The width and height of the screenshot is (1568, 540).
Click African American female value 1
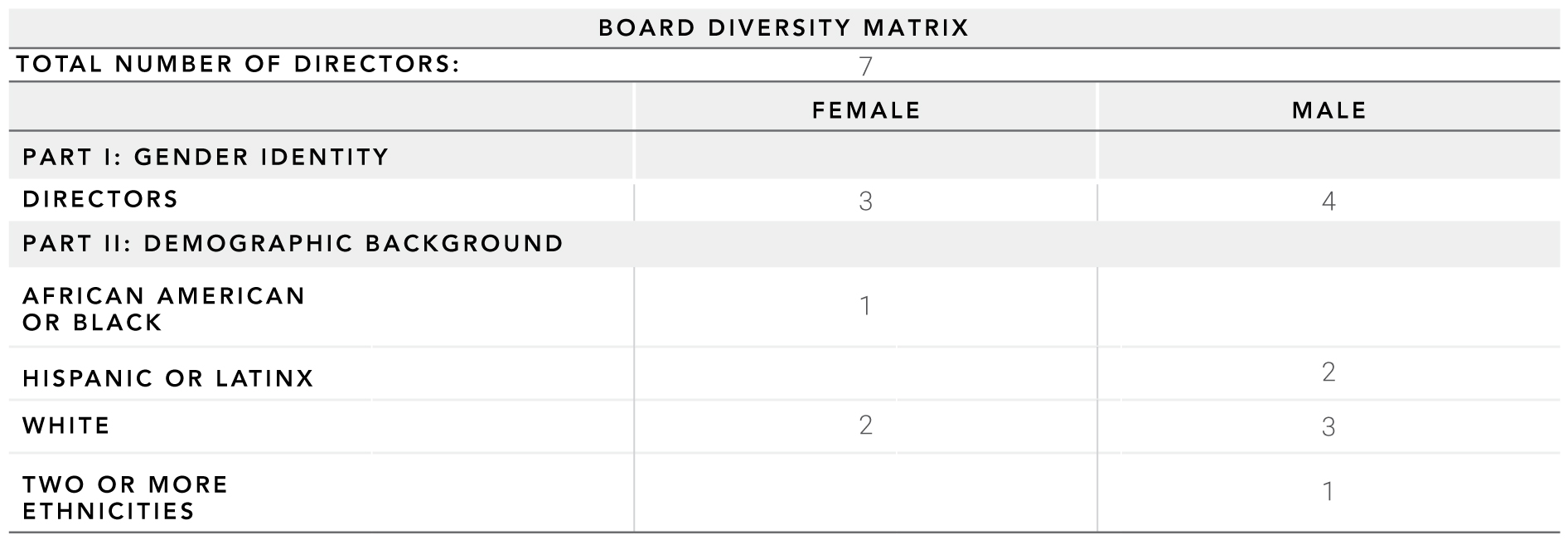865,306
